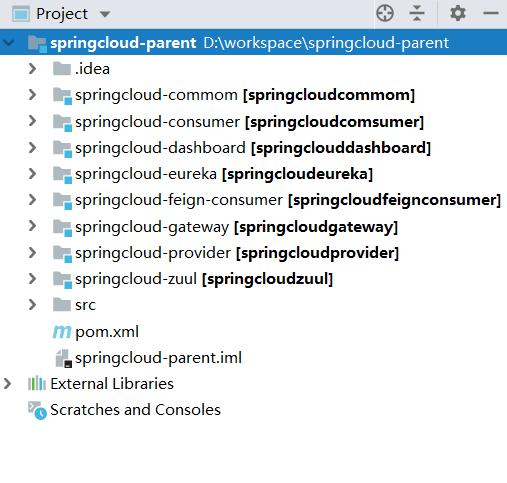This screenshot has width=507, height=483.
Task: Click the springcloud-eureka module folder icon
Action: click(62, 175)
